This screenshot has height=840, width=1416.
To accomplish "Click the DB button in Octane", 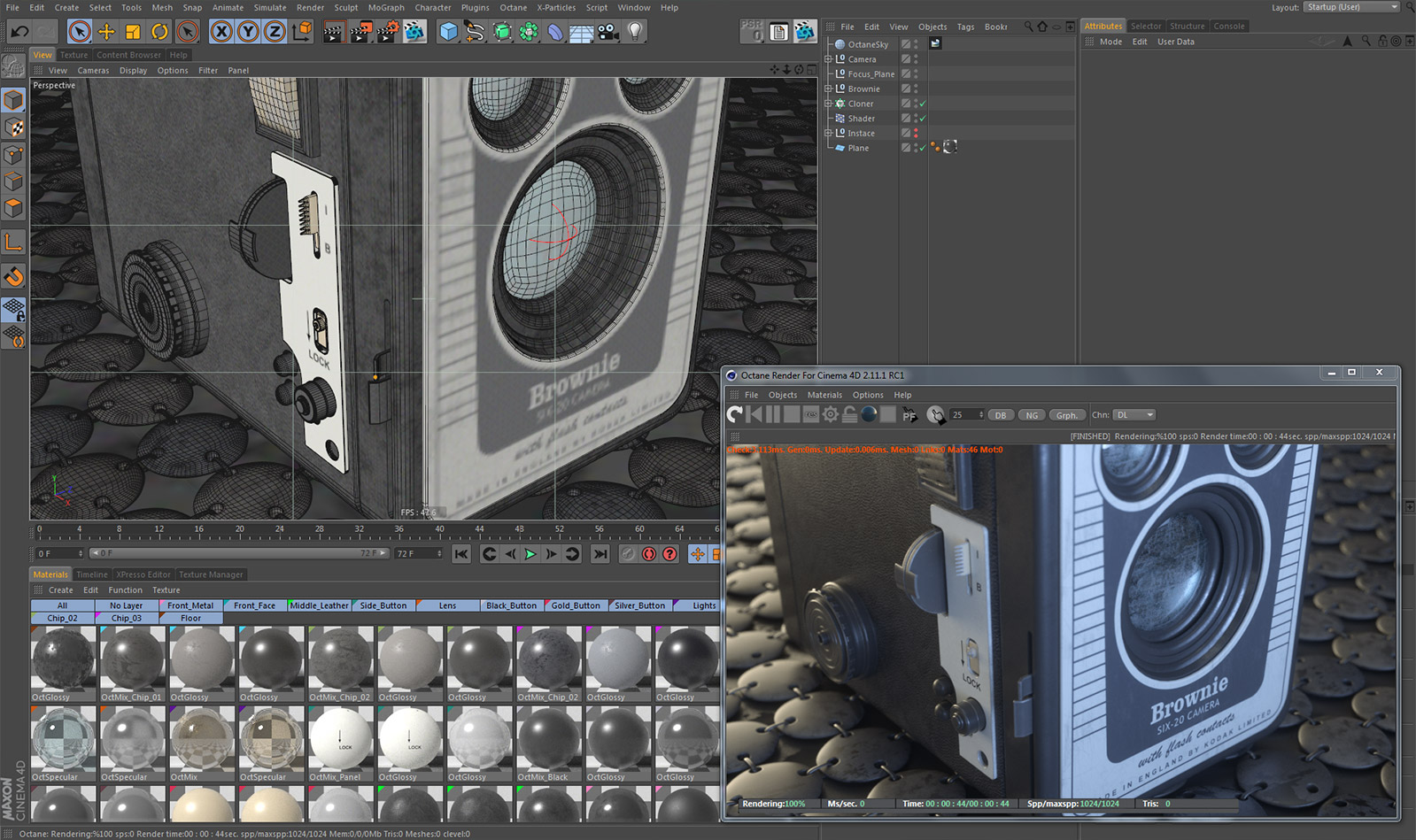I will 1001,415.
